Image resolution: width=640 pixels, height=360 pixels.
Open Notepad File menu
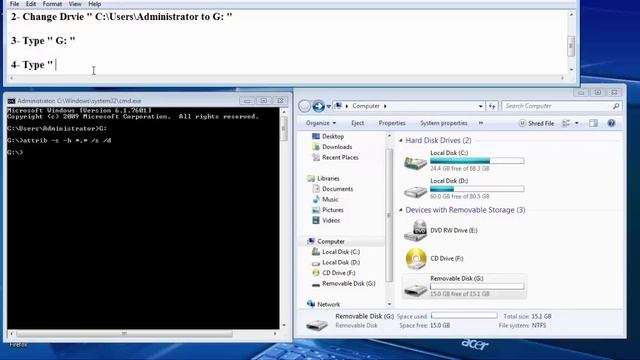click(x=14, y=4)
